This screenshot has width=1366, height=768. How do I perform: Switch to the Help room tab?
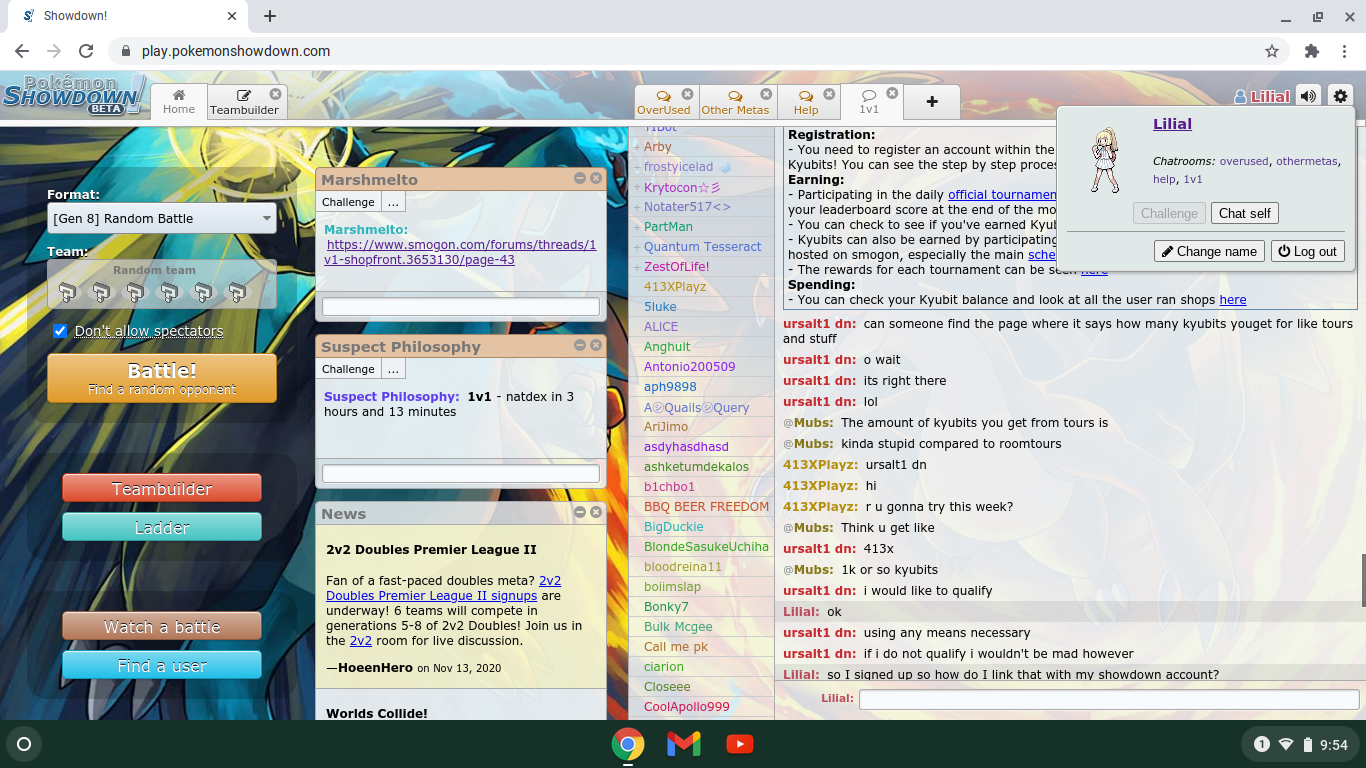point(806,109)
